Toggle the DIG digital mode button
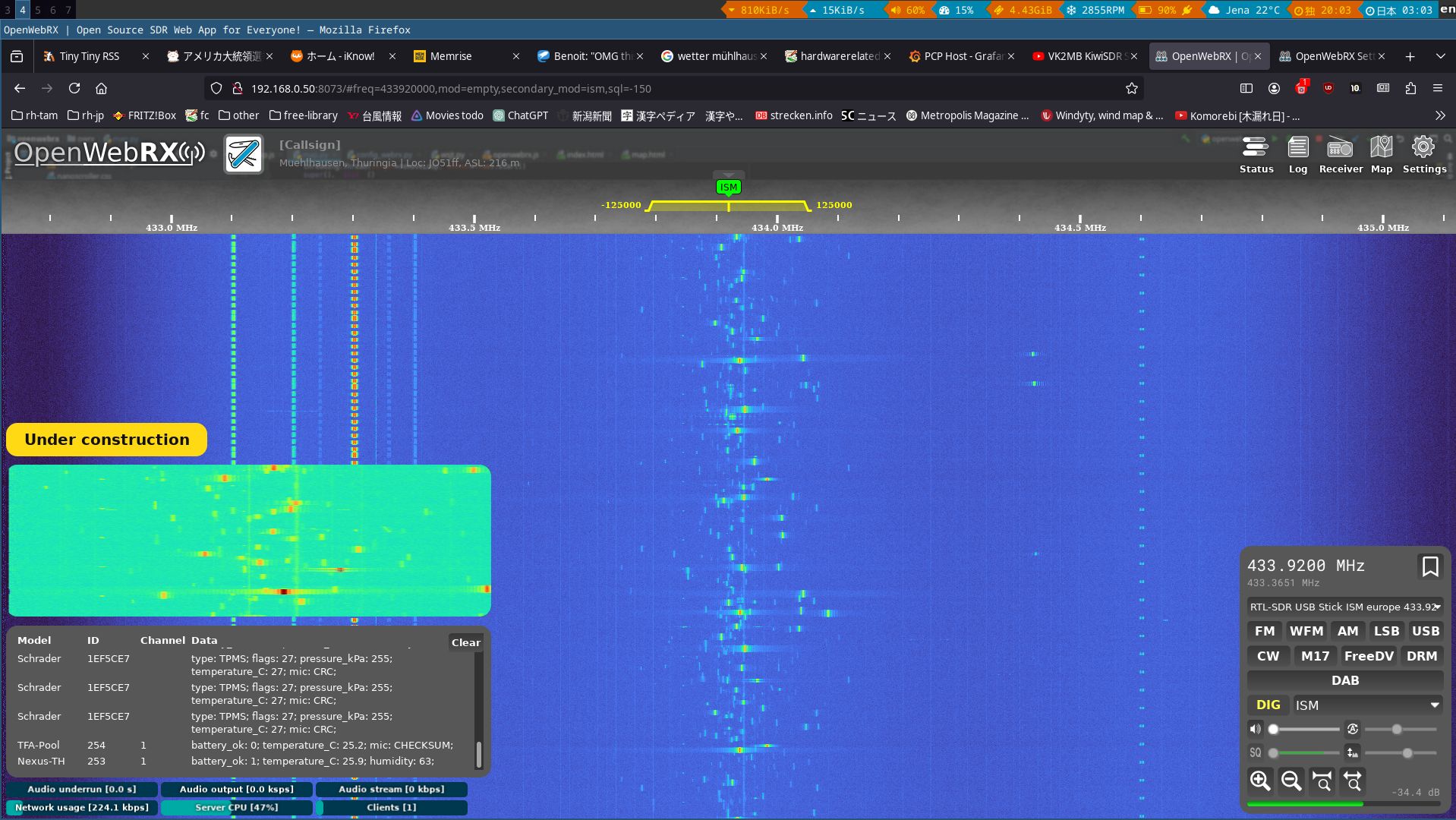This screenshot has width=1456, height=820. 1268,705
